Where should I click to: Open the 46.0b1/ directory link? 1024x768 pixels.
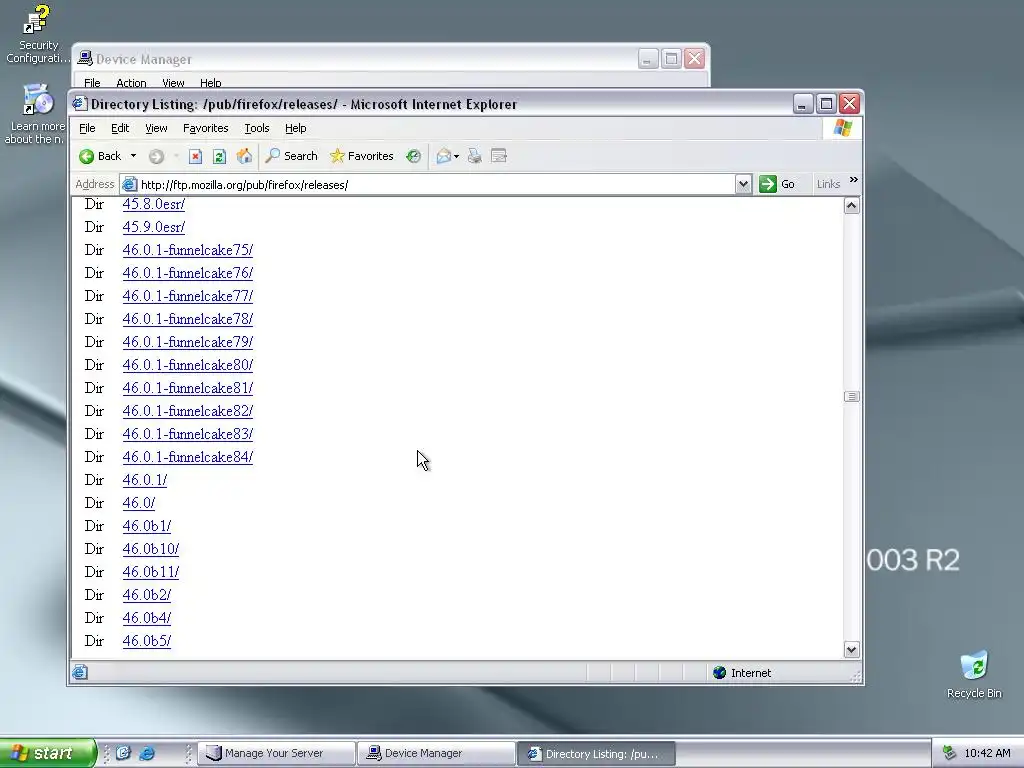click(x=146, y=526)
